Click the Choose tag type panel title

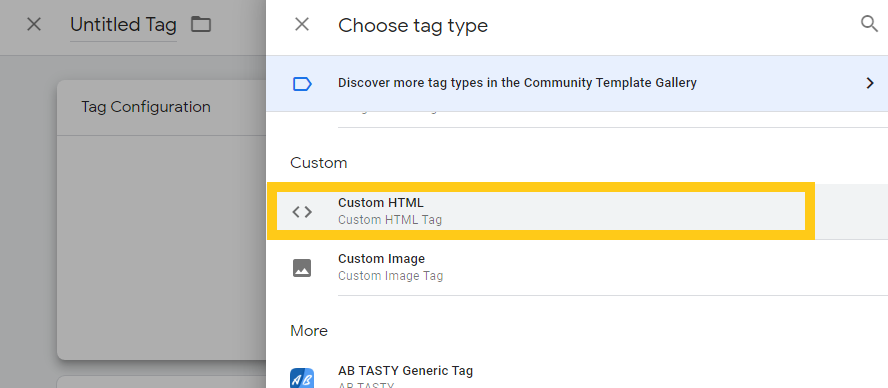pyautogui.click(x=413, y=25)
